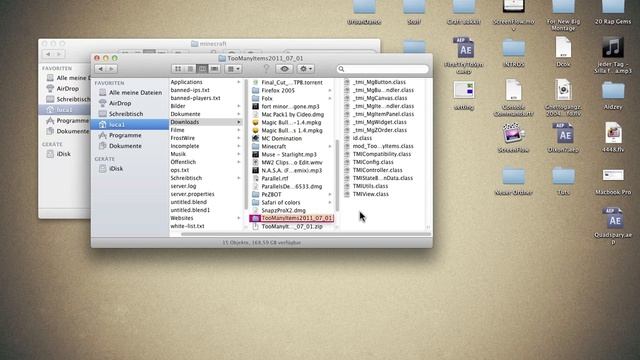640x360 pixels.
Task: Go forward in the TooManyItems Finder window
Action: pos(111,69)
